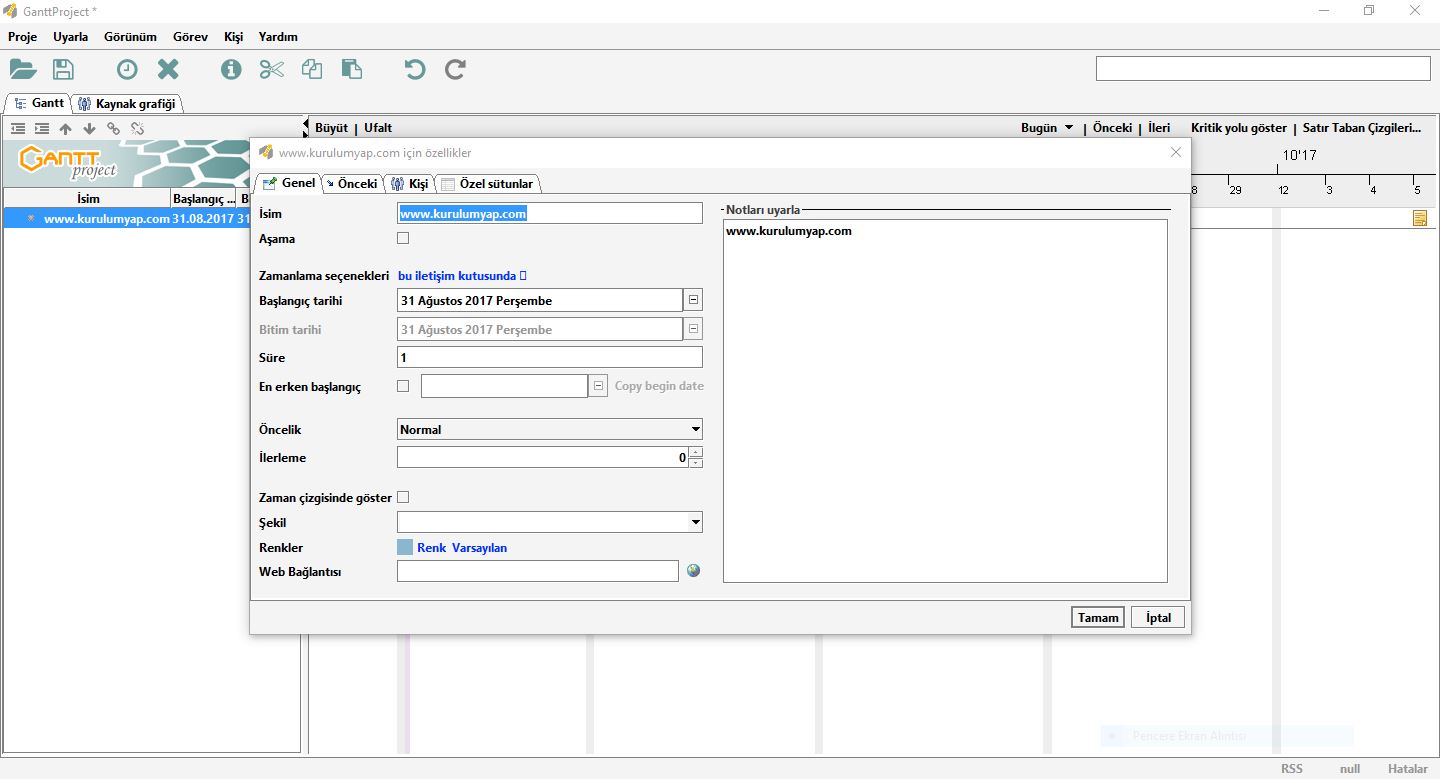Screen dimensions: 1440x779
Task: Toggle the Aşama milestone checkbox
Action: pyautogui.click(x=403, y=238)
